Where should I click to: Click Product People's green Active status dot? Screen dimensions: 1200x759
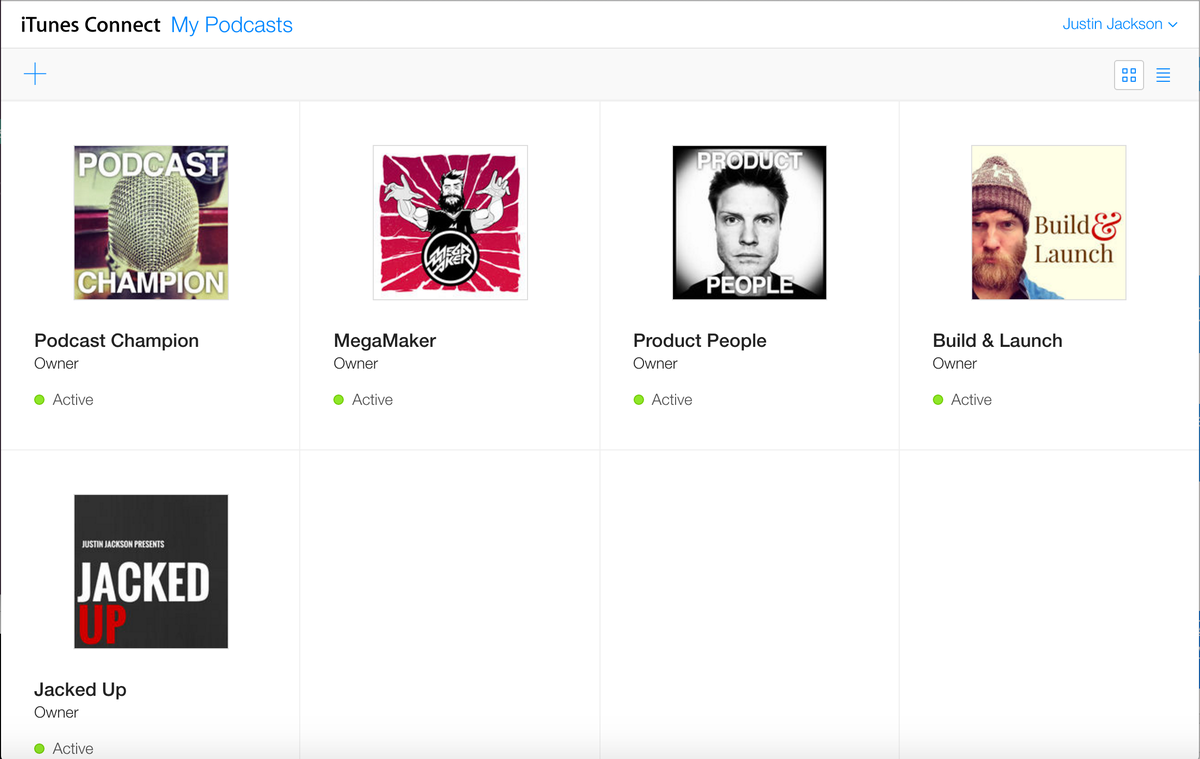639,400
